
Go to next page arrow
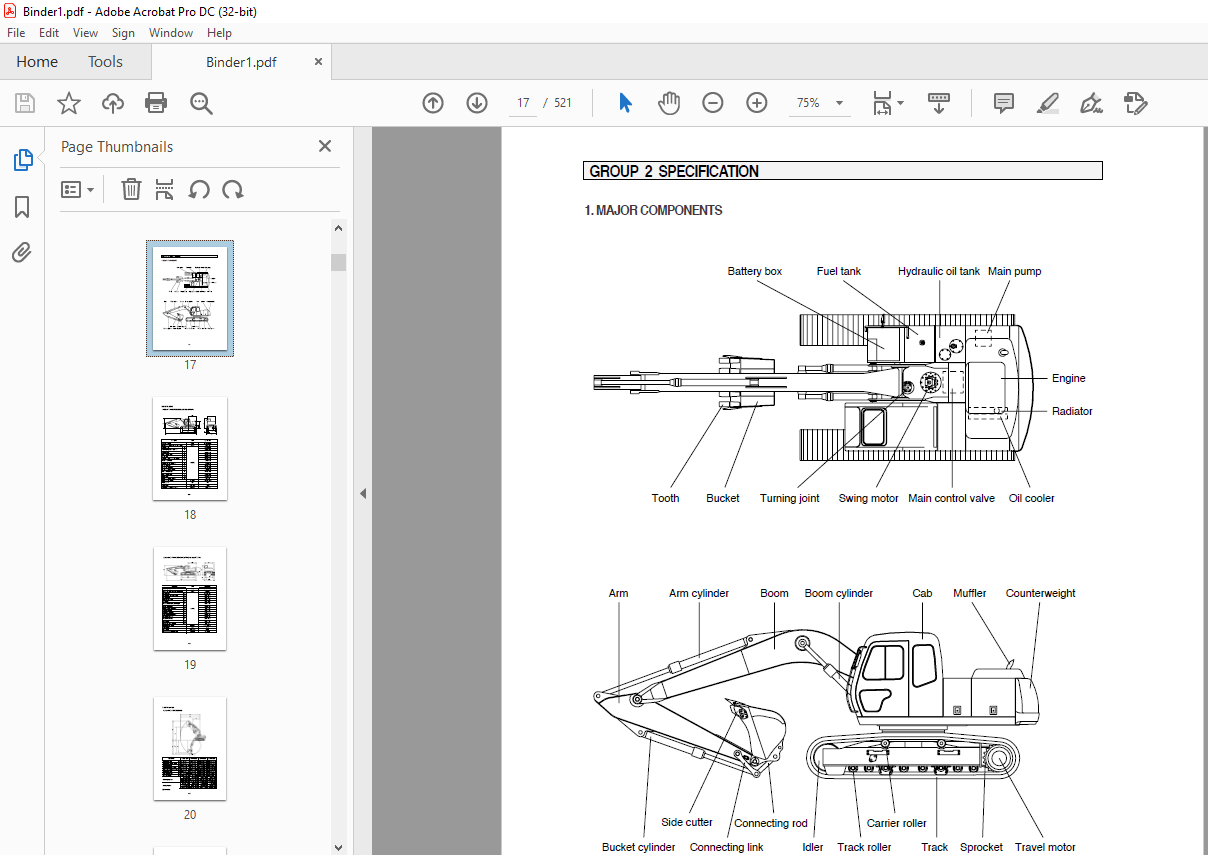[477, 103]
